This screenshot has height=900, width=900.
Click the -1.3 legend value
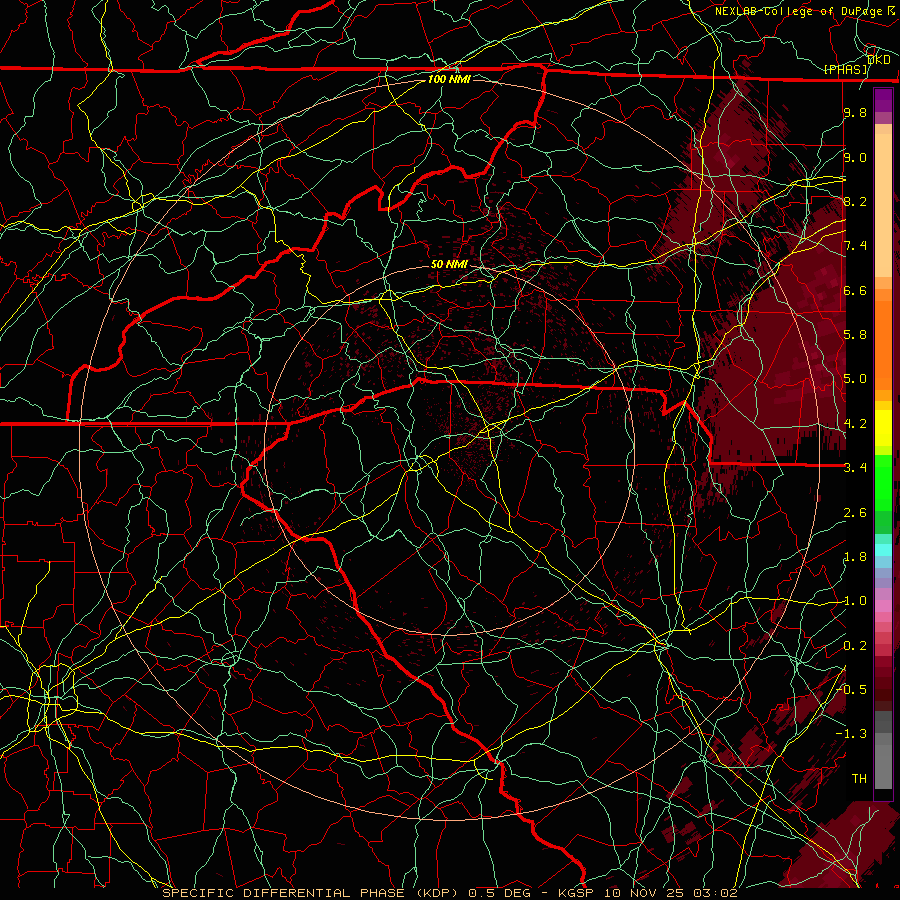click(x=853, y=734)
